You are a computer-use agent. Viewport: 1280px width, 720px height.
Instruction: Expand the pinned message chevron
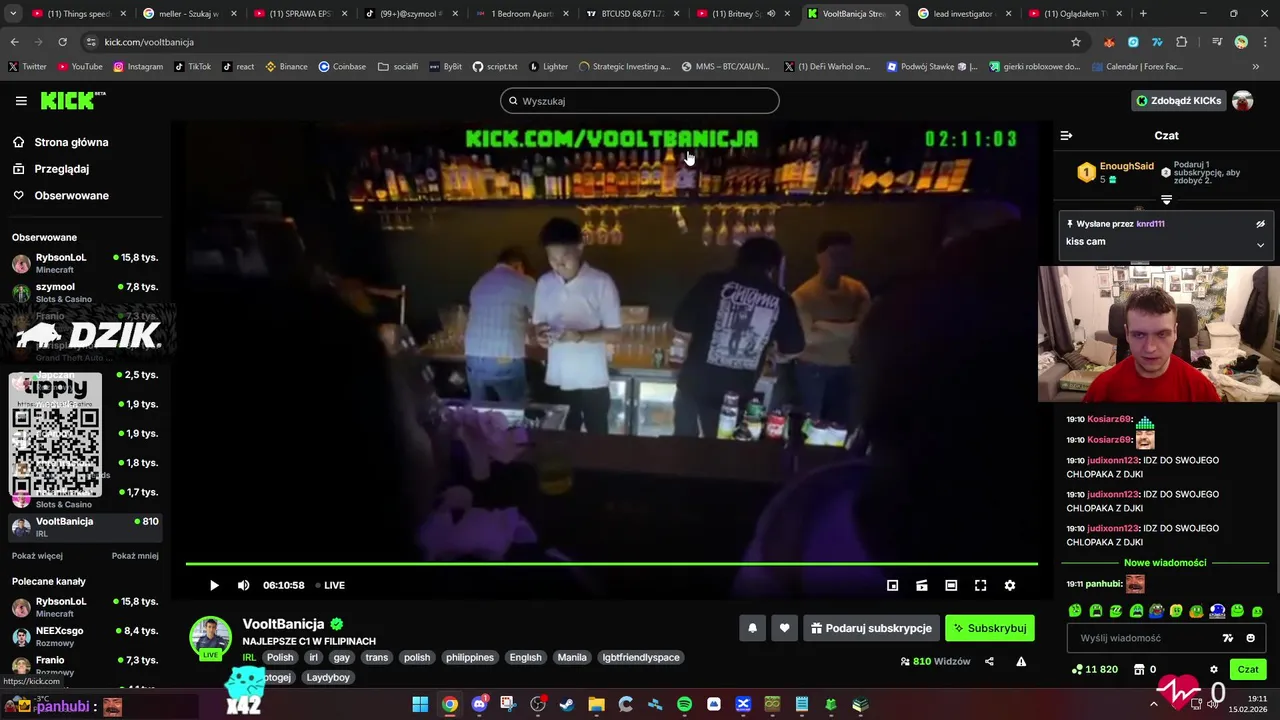point(1260,244)
